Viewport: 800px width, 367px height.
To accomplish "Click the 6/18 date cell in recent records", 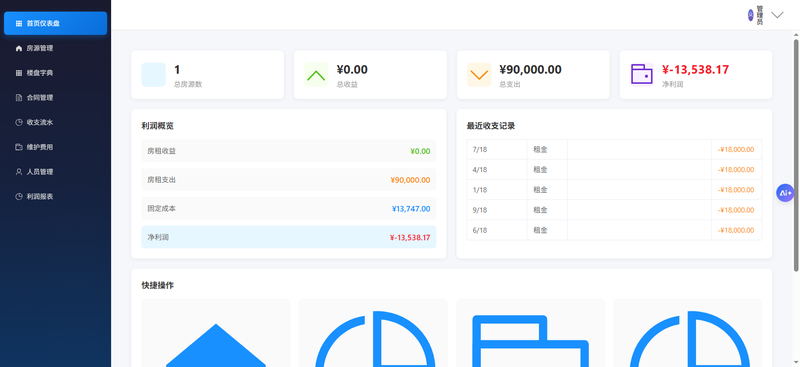I will pos(497,230).
